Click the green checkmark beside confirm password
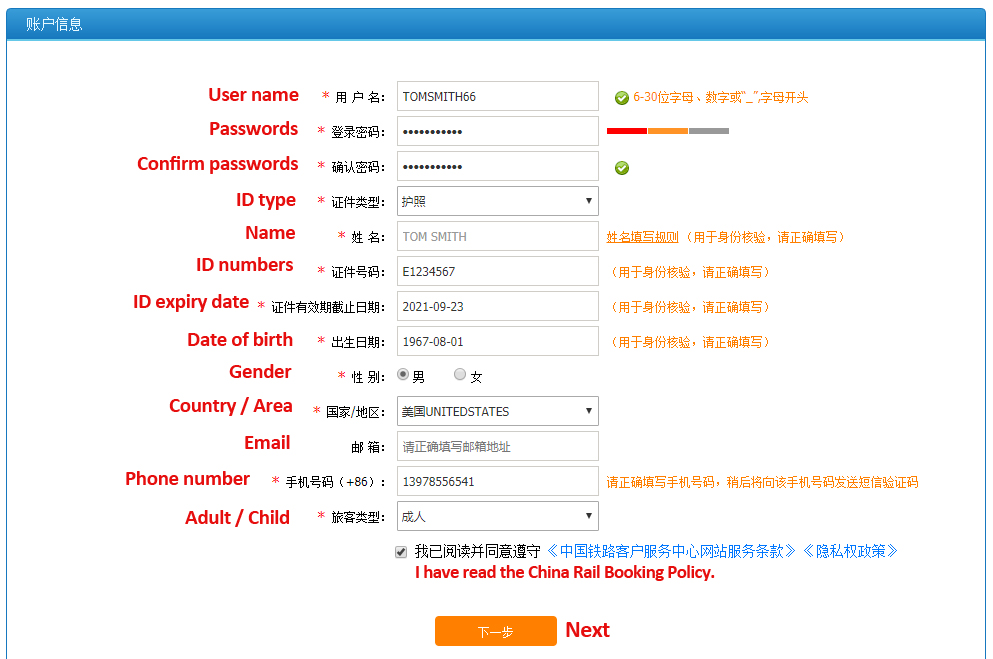Viewport: 993px width, 659px height. [621, 167]
